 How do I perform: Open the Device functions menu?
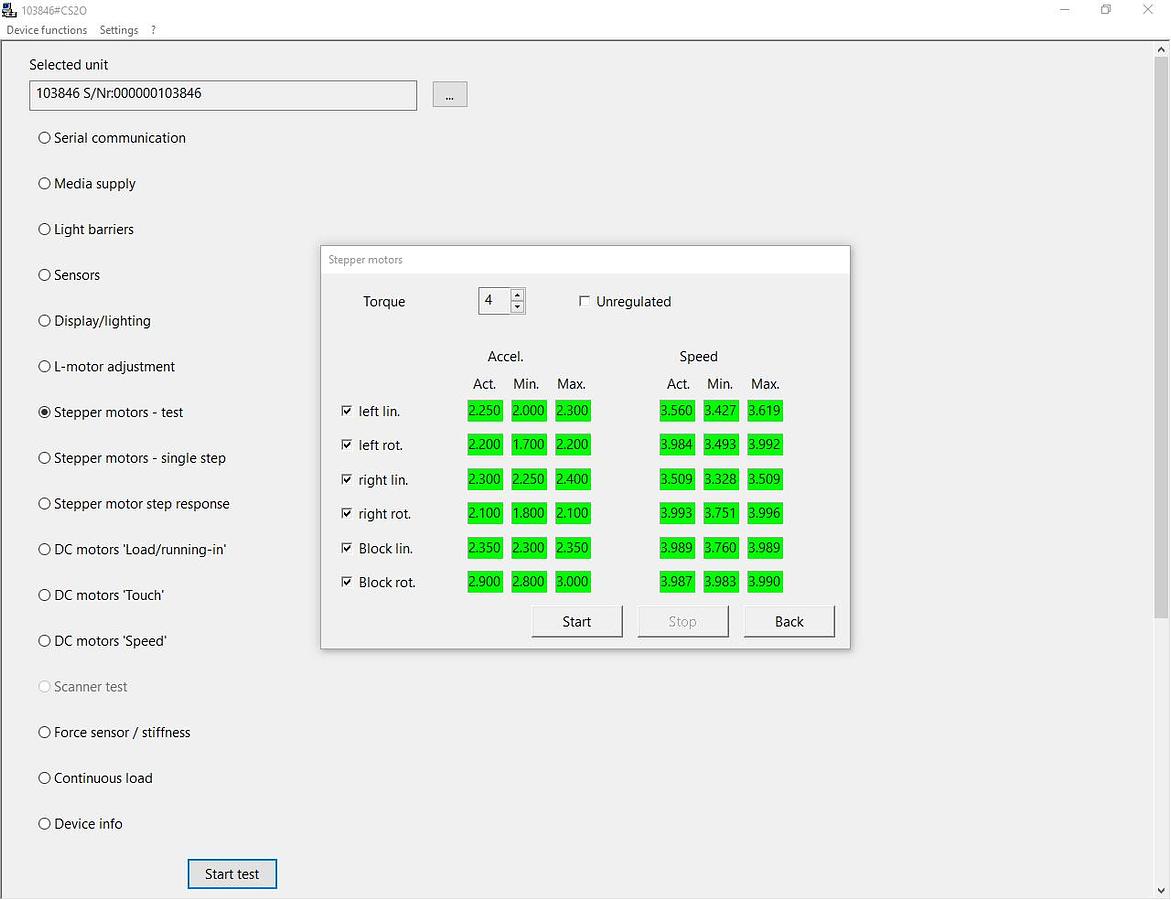(x=46, y=30)
